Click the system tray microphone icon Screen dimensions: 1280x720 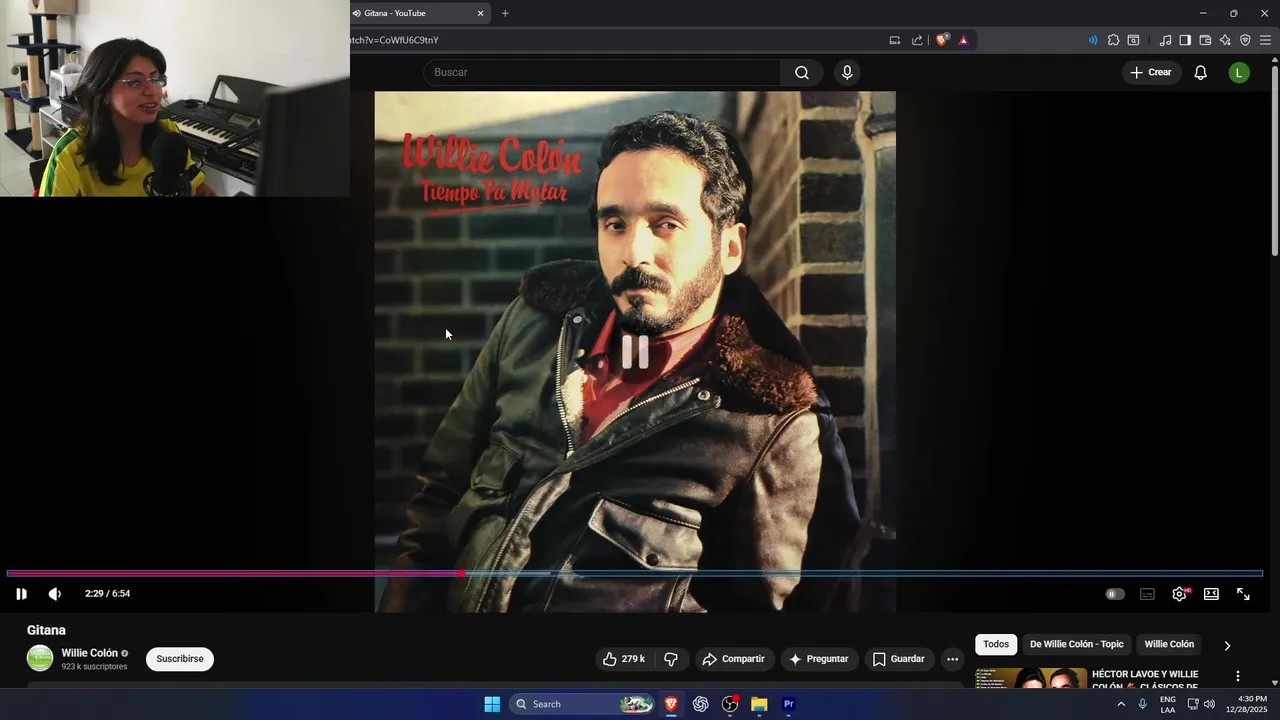[1142, 704]
